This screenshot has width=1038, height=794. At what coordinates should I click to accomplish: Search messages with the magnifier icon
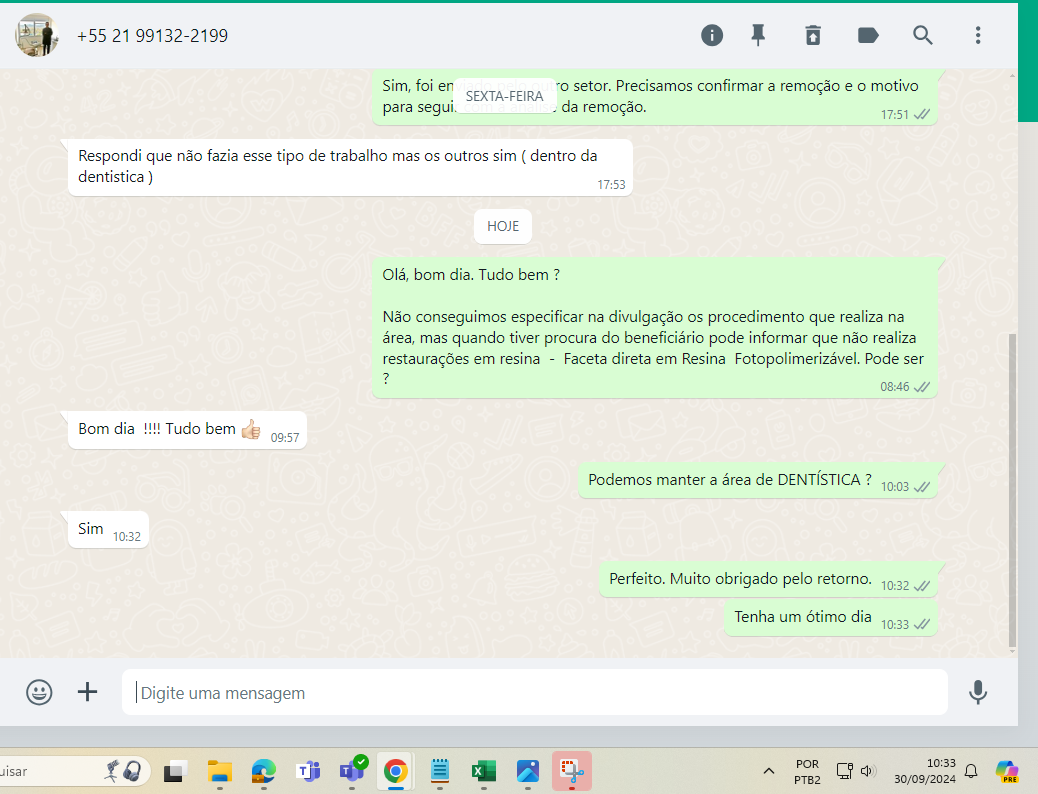pyautogui.click(x=923, y=36)
